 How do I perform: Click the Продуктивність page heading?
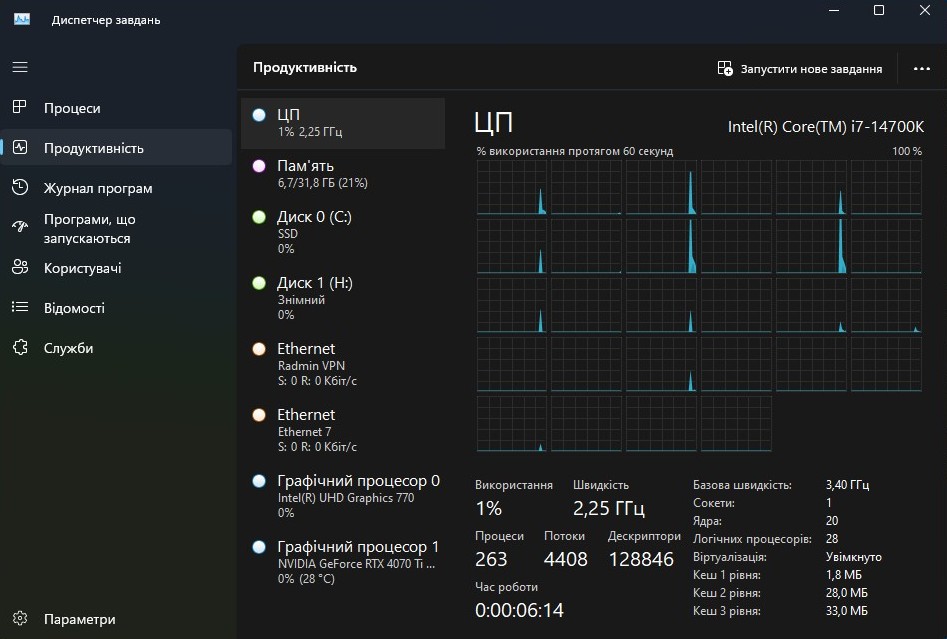(305, 68)
